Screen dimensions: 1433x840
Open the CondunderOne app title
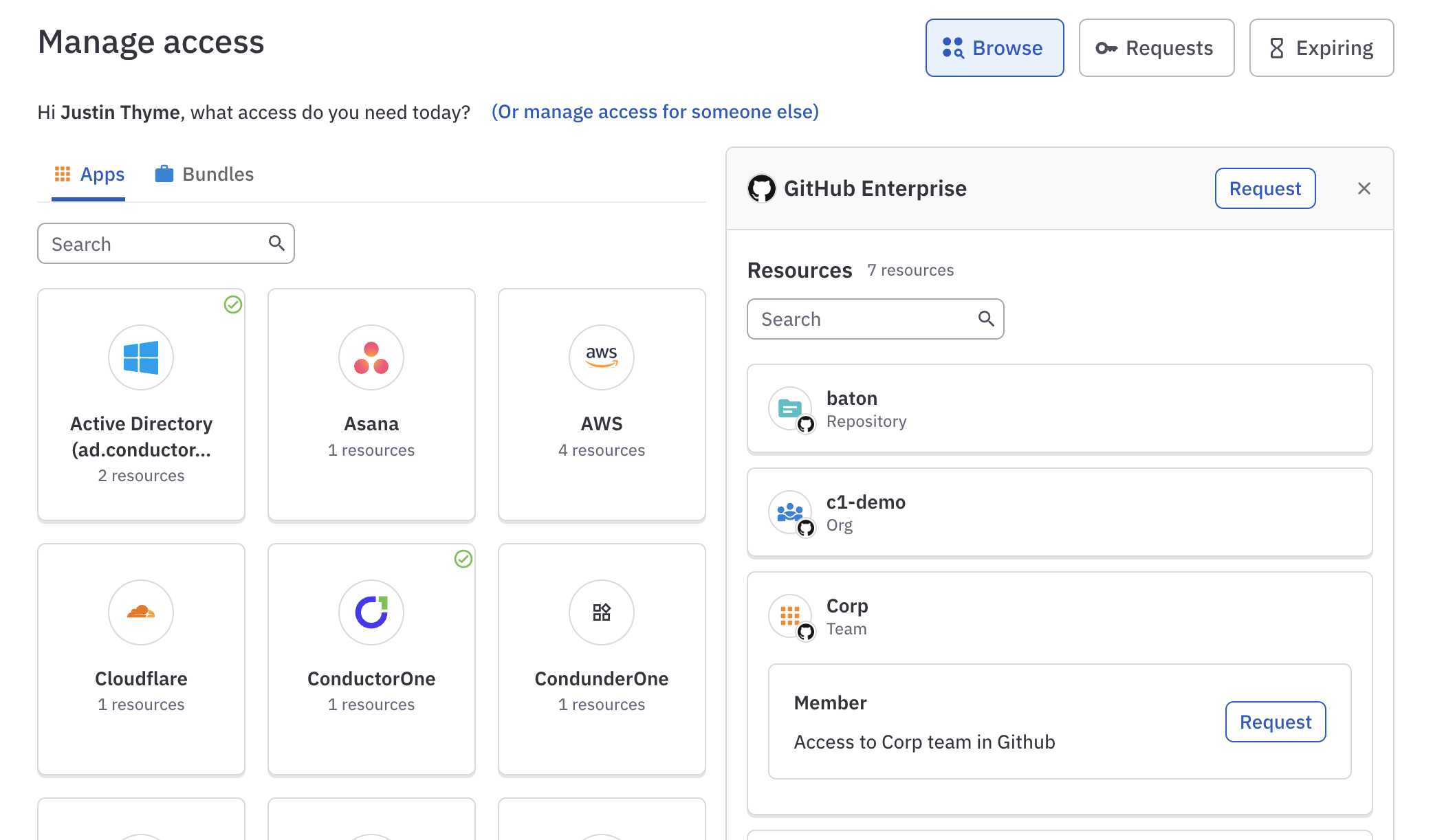pos(602,678)
